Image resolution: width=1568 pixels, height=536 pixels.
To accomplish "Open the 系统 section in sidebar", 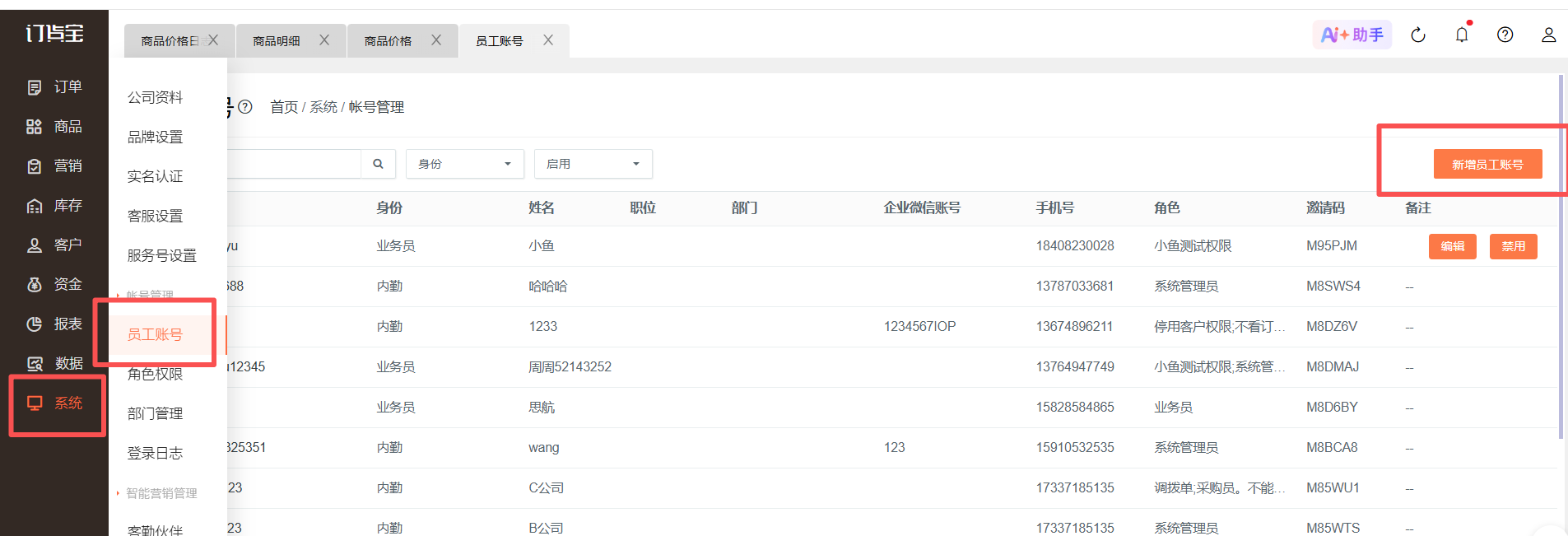I will [54, 403].
